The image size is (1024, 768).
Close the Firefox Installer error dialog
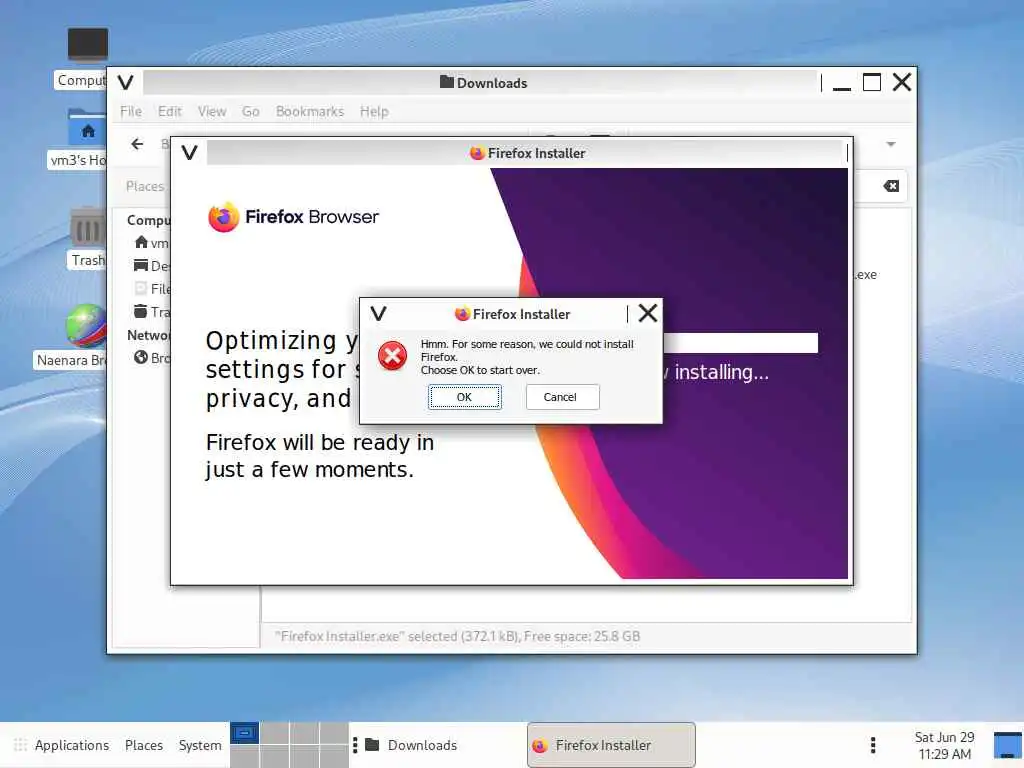coord(647,313)
